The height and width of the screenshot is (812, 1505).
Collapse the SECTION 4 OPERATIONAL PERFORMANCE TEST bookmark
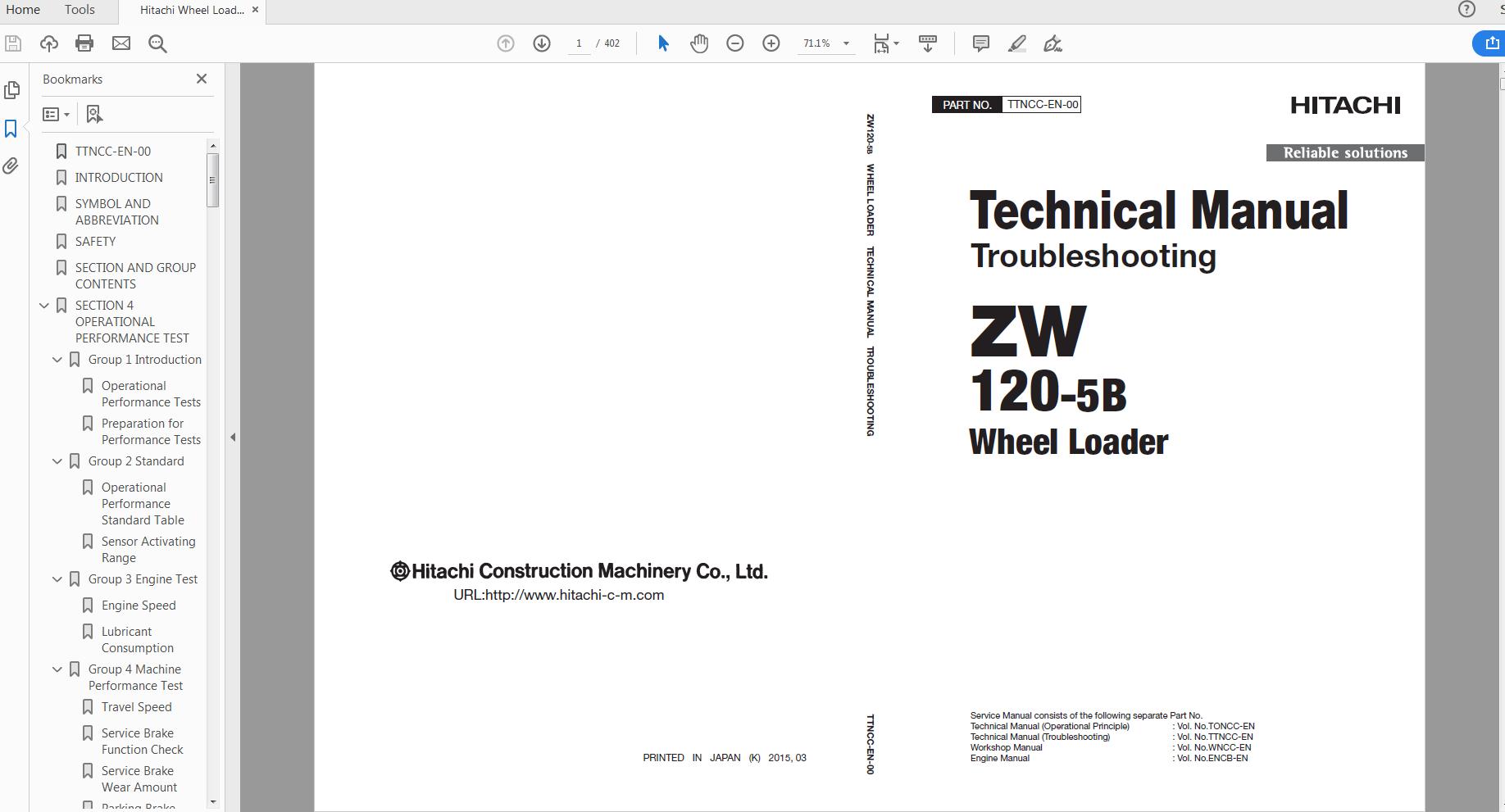click(43, 305)
